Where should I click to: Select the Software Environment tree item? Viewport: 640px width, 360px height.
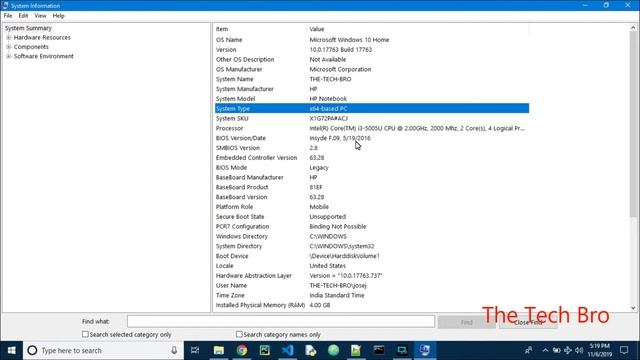[x=44, y=56]
